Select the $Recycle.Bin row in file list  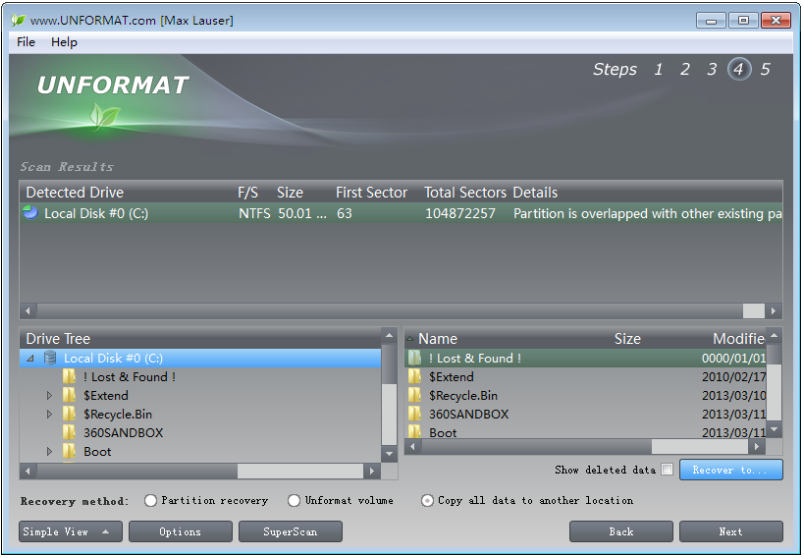[x=587, y=395]
